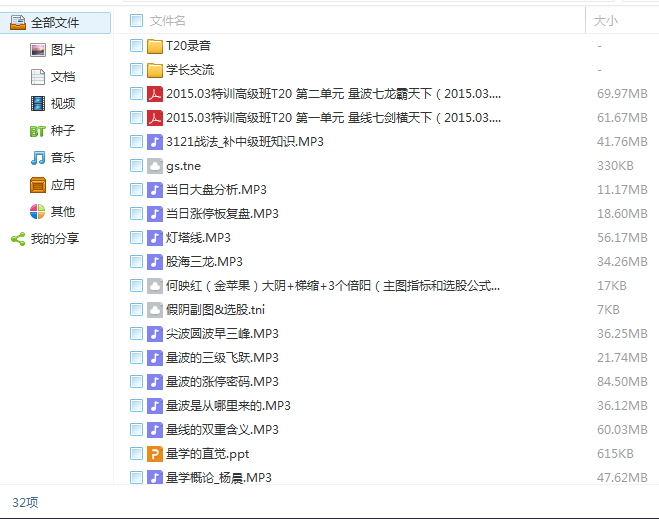
Task: Click the cloud icon of 何映红（金苹果）file
Action: point(155,286)
